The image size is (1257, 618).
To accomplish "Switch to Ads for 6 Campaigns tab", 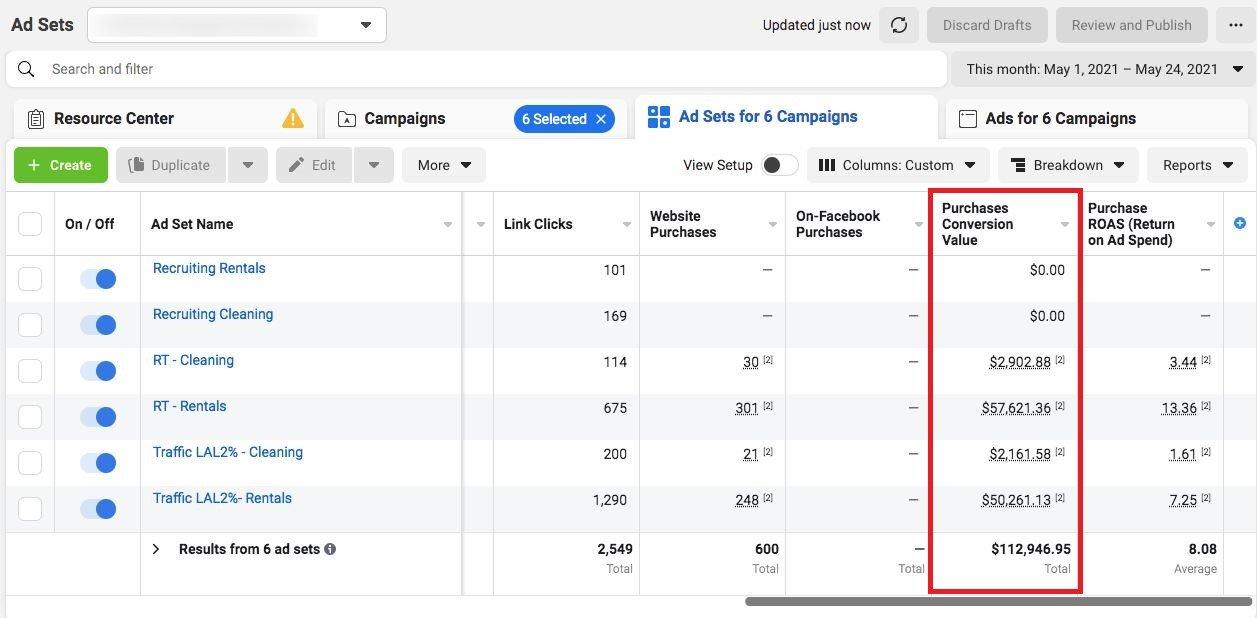I will point(1060,118).
